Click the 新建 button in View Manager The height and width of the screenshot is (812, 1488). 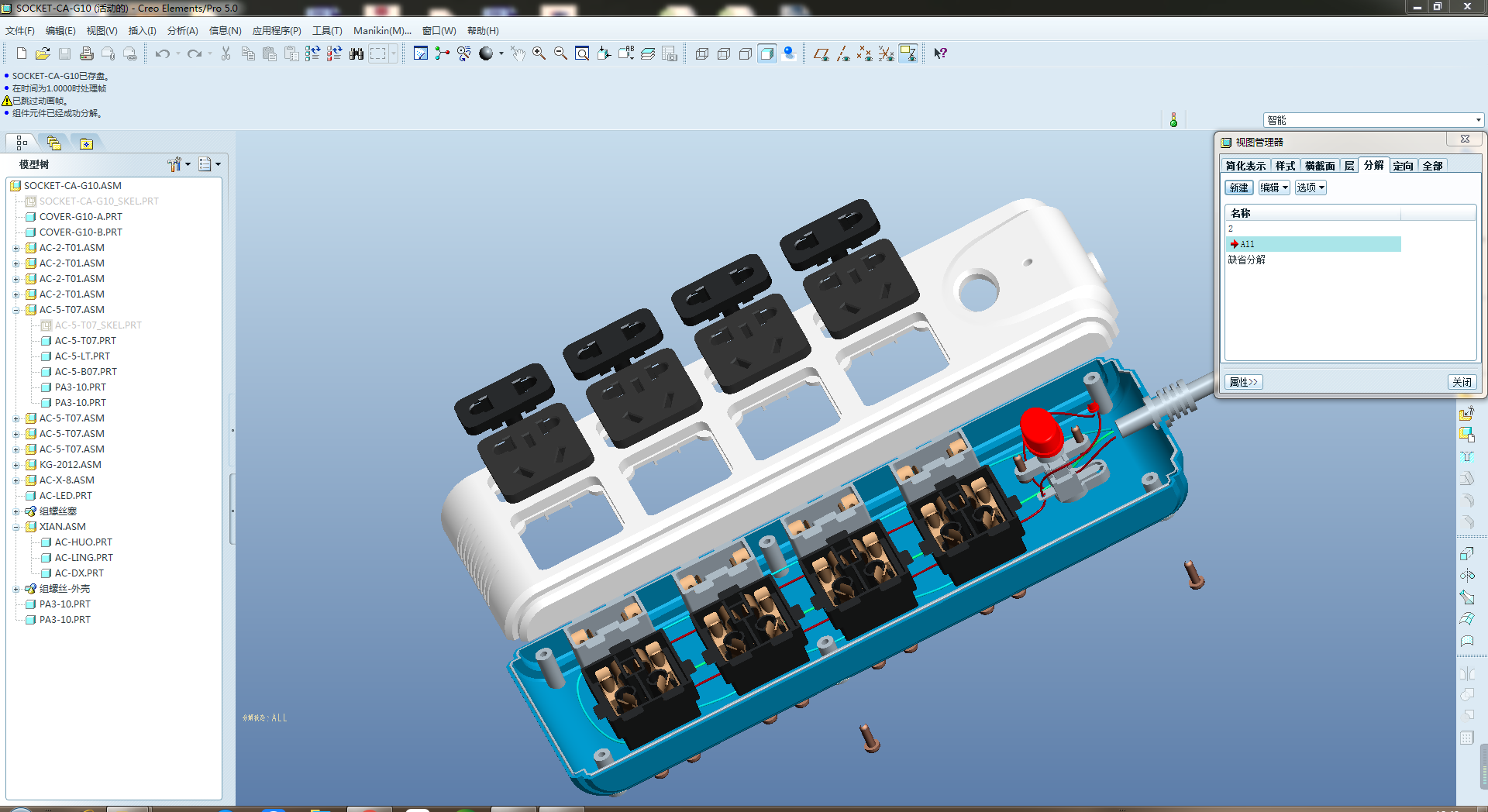(1239, 188)
